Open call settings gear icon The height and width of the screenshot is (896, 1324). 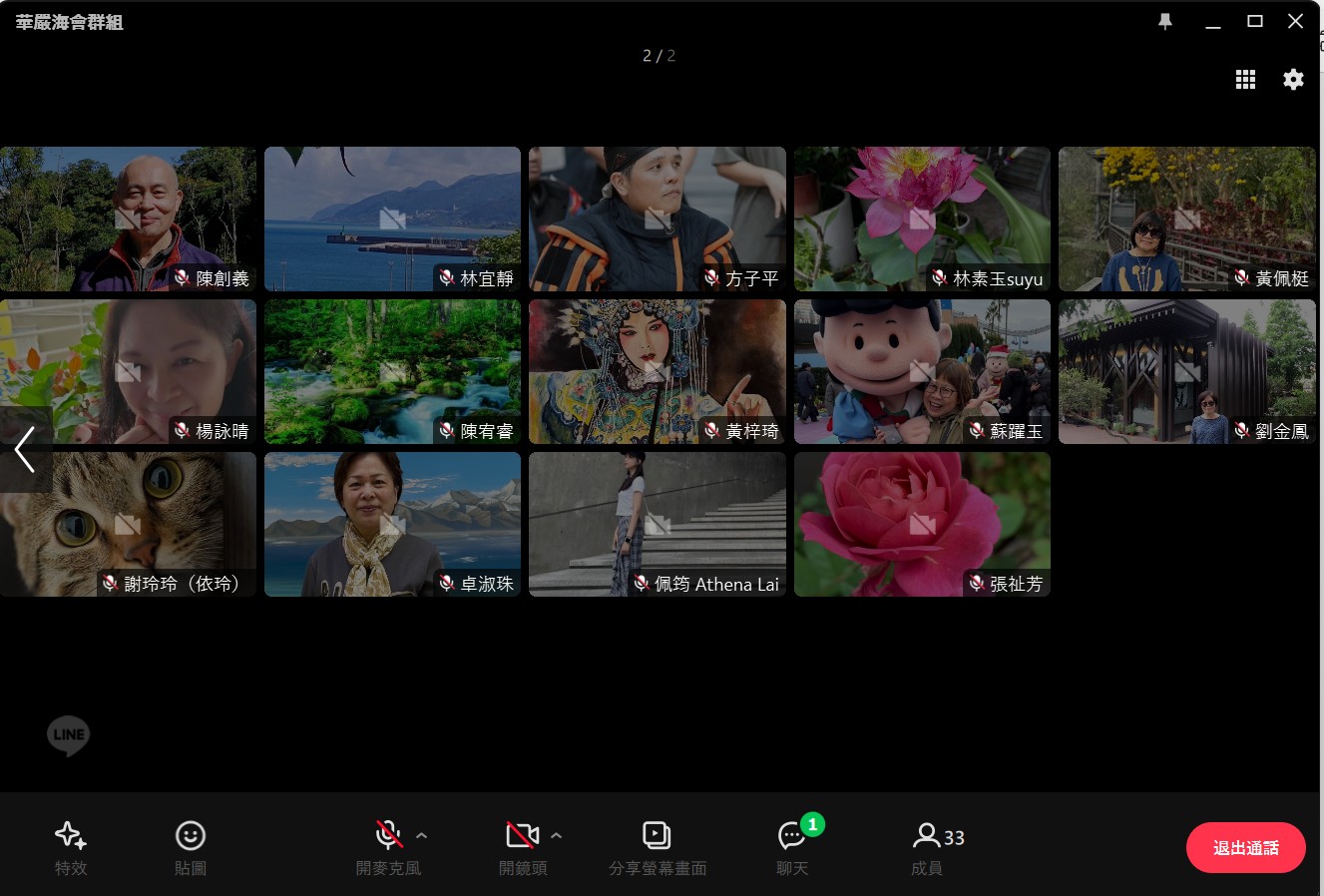click(1293, 80)
